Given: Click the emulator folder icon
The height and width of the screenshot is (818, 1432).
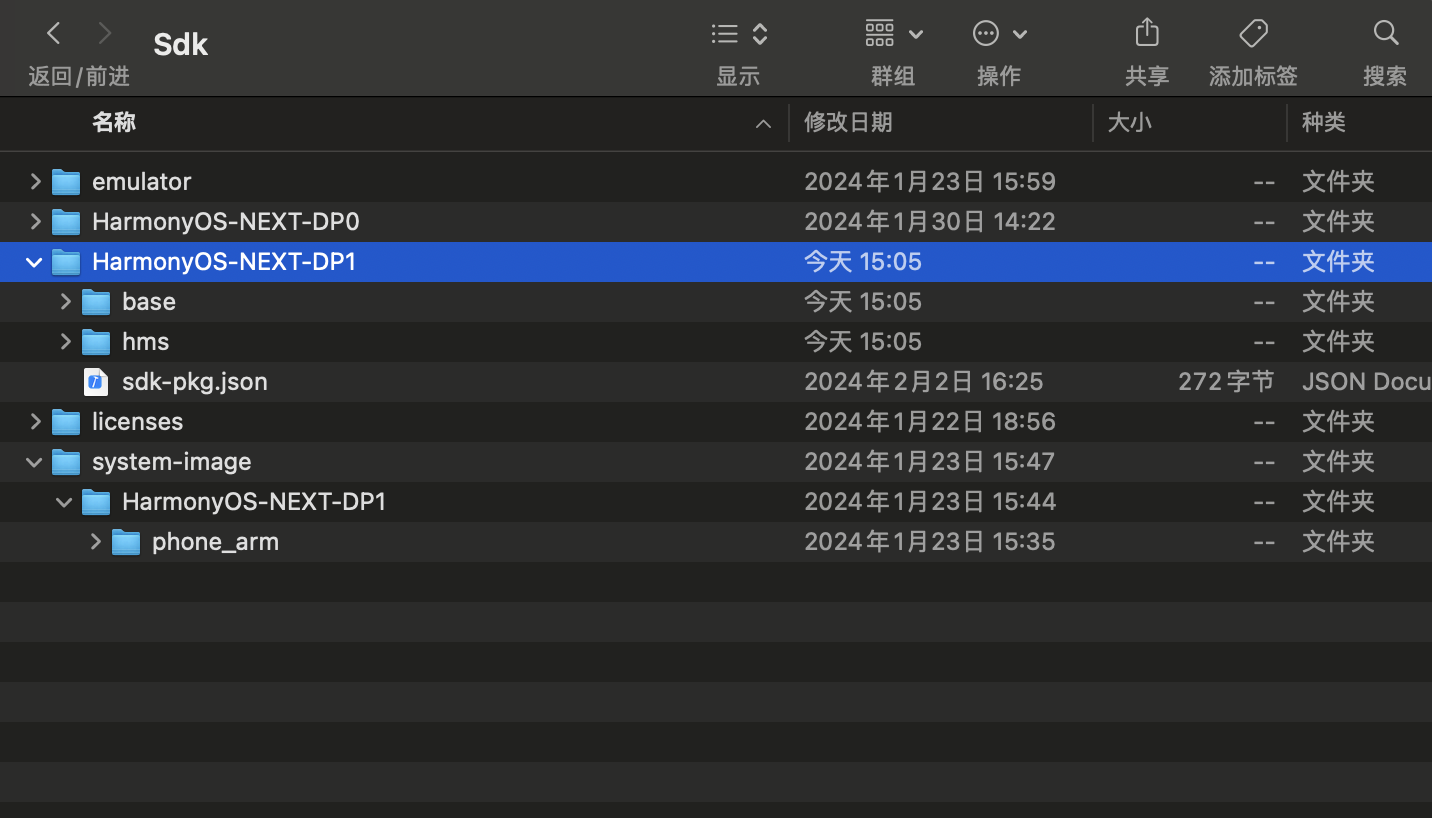Looking at the screenshot, I should tap(66, 182).
